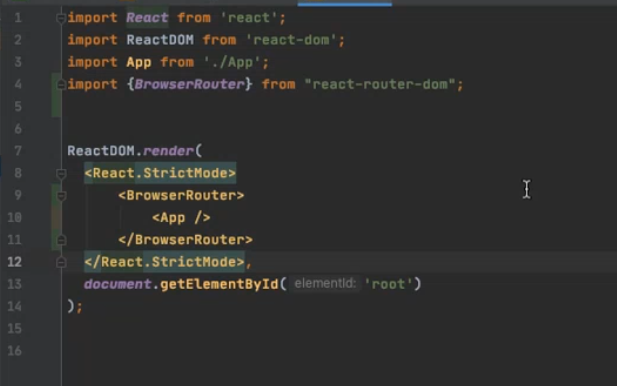This screenshot has width=617, height=386.
Task: Click ReactDOM identifier in line 2 import
Action: coord(160,40)
